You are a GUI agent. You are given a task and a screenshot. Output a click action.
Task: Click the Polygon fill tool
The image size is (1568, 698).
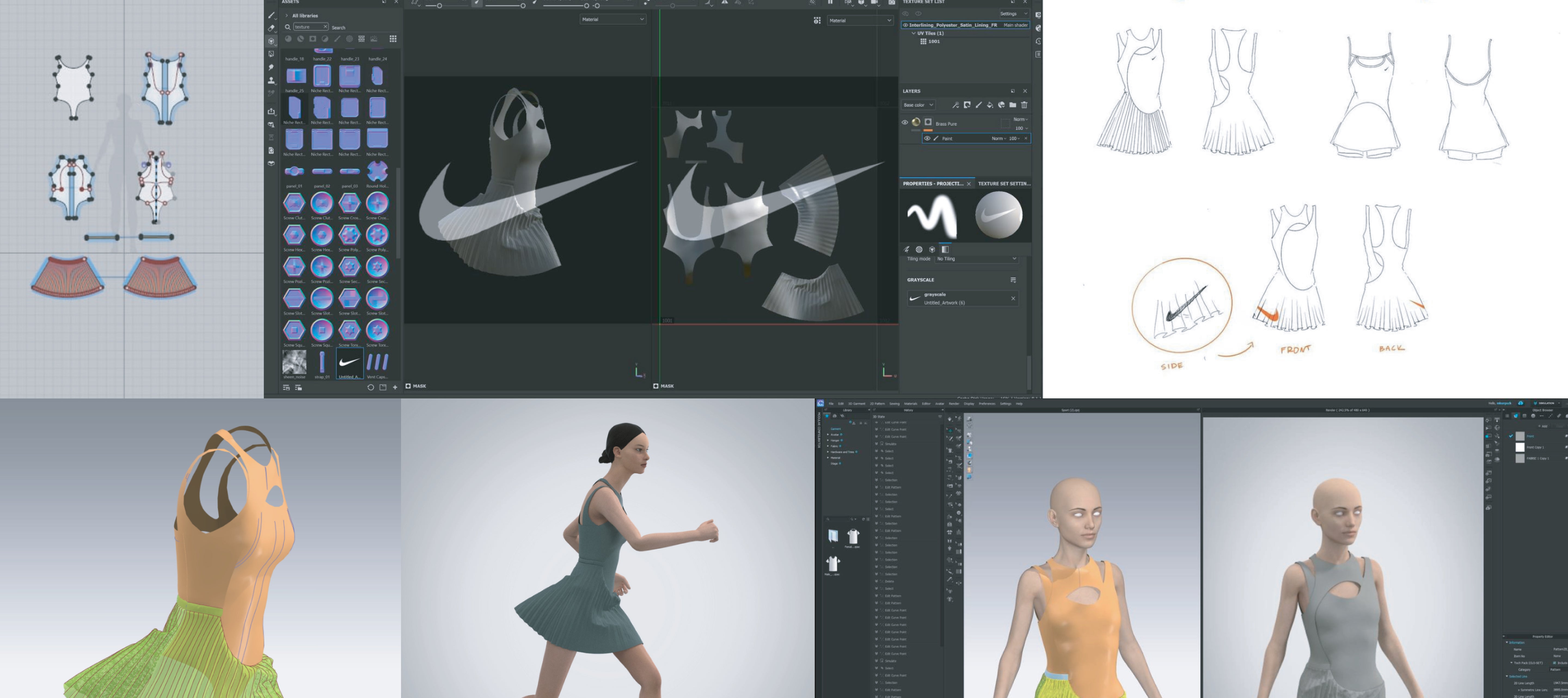pos(271,54)
